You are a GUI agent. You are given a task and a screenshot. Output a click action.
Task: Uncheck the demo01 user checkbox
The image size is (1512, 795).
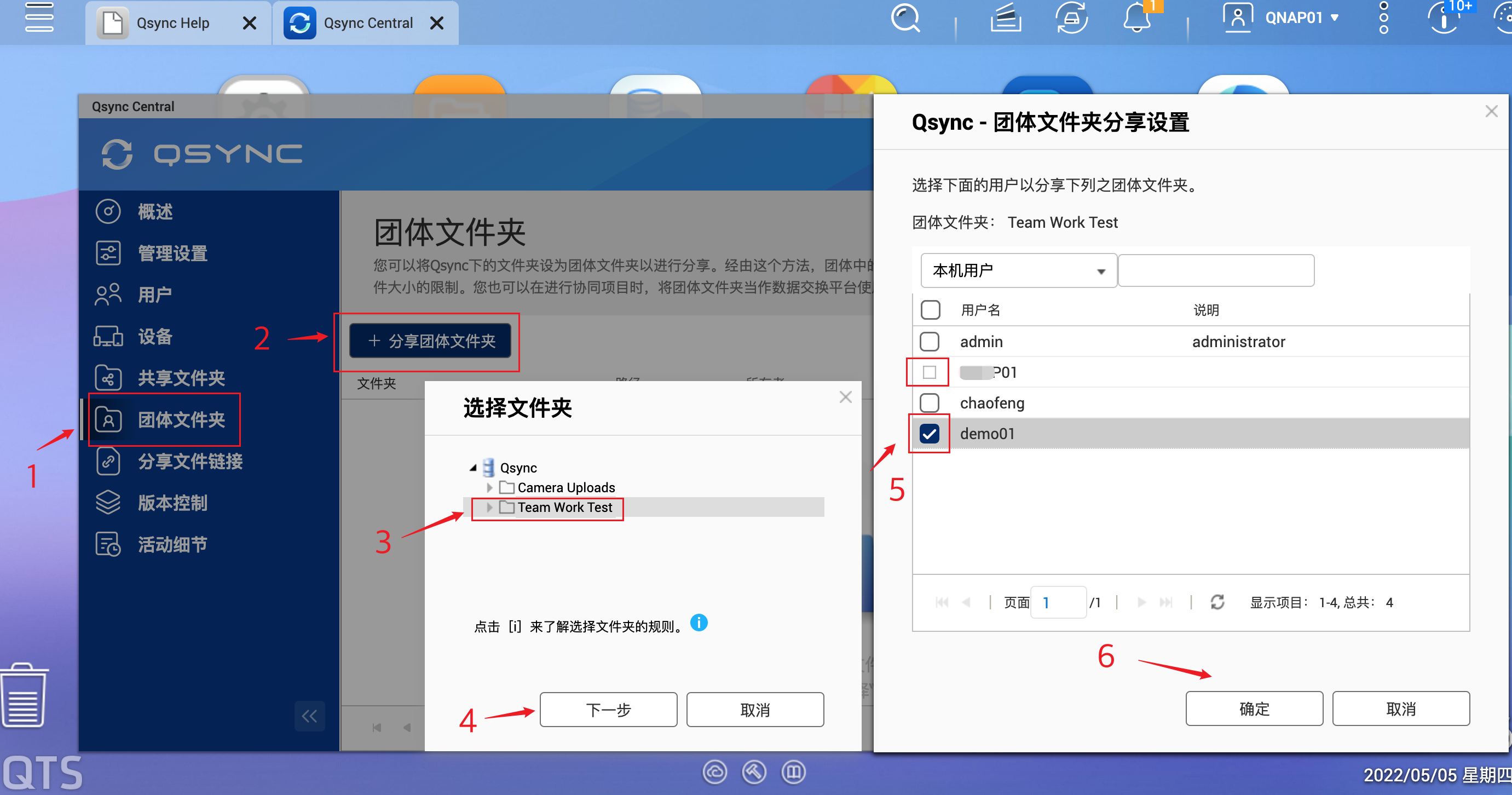pyautogui.click(x=929, y=433)
